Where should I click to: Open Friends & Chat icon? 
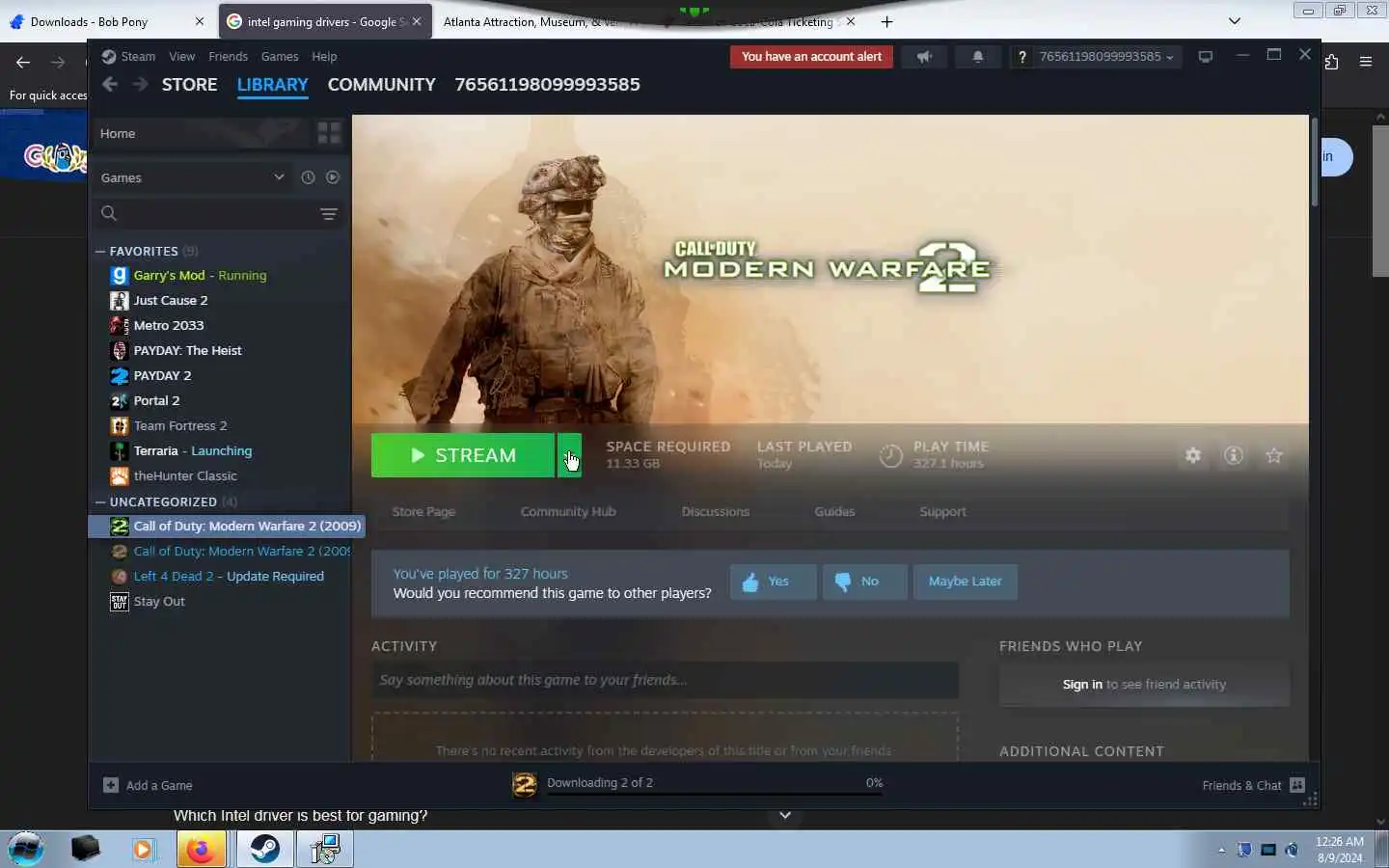pos(1297,785)
